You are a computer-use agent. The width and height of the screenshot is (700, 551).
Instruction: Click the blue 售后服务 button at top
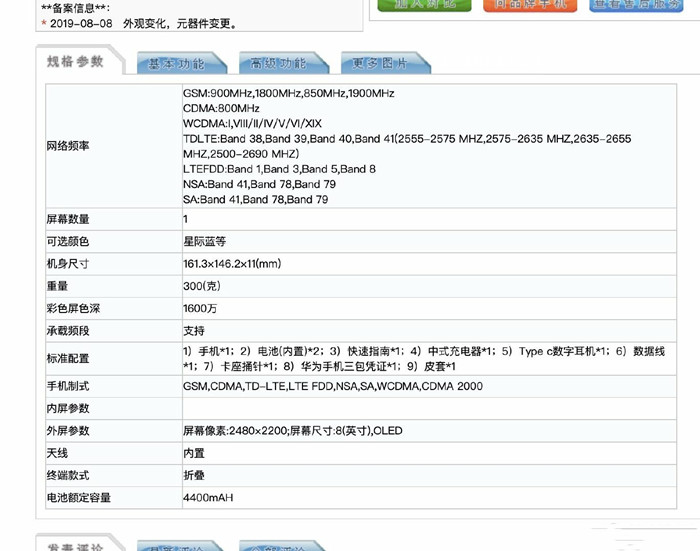click(x=636, y=5)
